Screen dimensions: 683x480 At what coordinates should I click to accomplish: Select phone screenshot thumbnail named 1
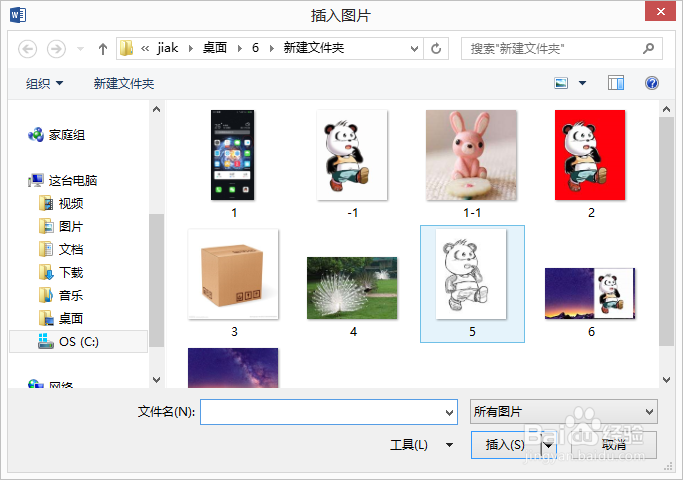click(233, 155)
